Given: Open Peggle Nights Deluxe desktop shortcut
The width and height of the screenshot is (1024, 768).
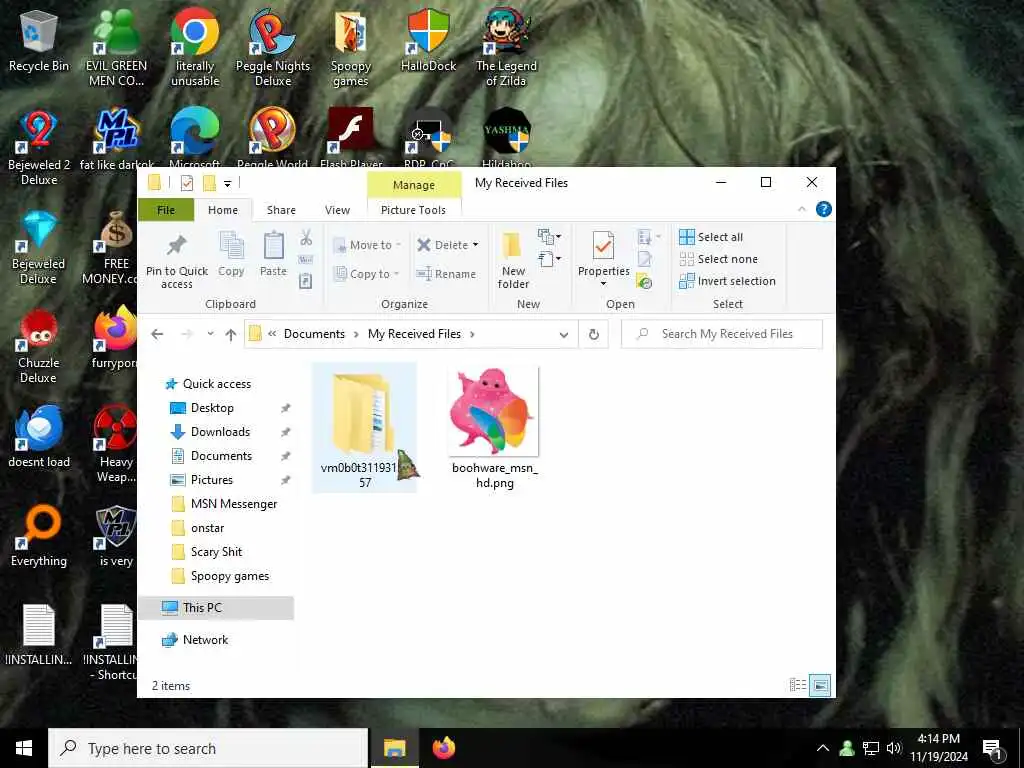Looking at the screenshot, I should tap(273, 48).
